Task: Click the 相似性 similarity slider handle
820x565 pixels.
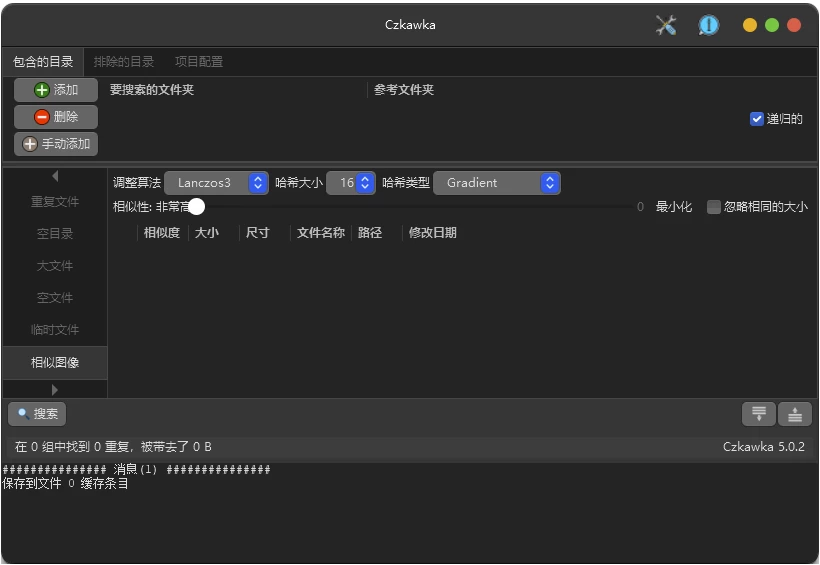Action: coord(196,207)
